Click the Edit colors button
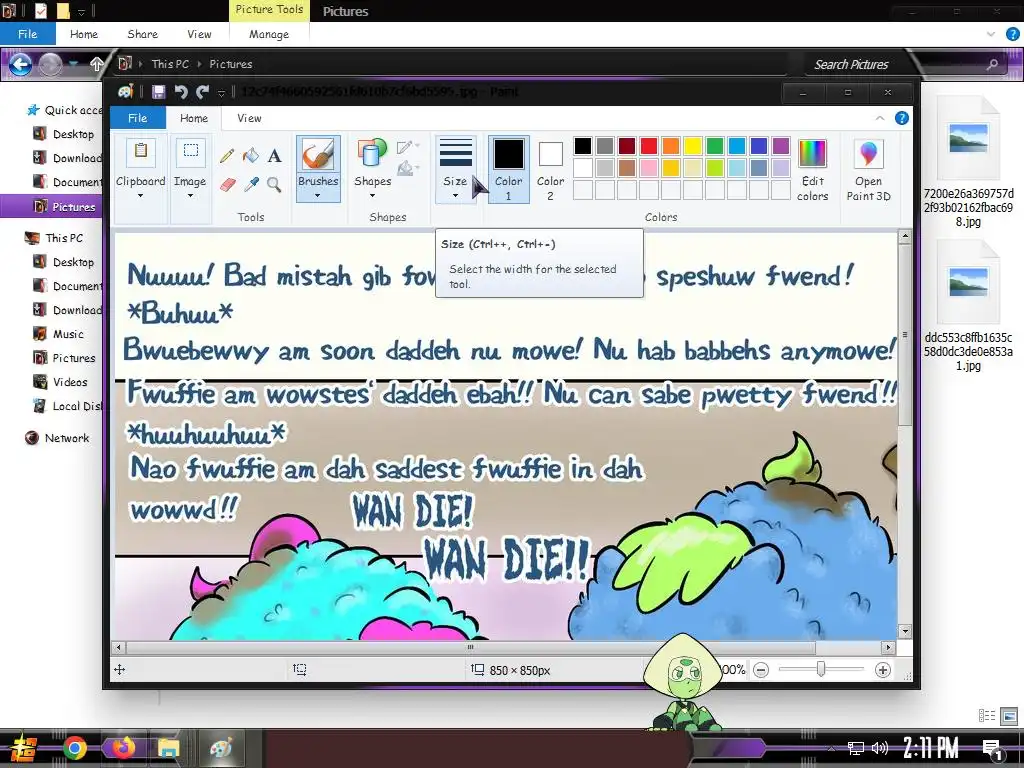Viewport: 1024px width, 768px height. click(812, 170)
